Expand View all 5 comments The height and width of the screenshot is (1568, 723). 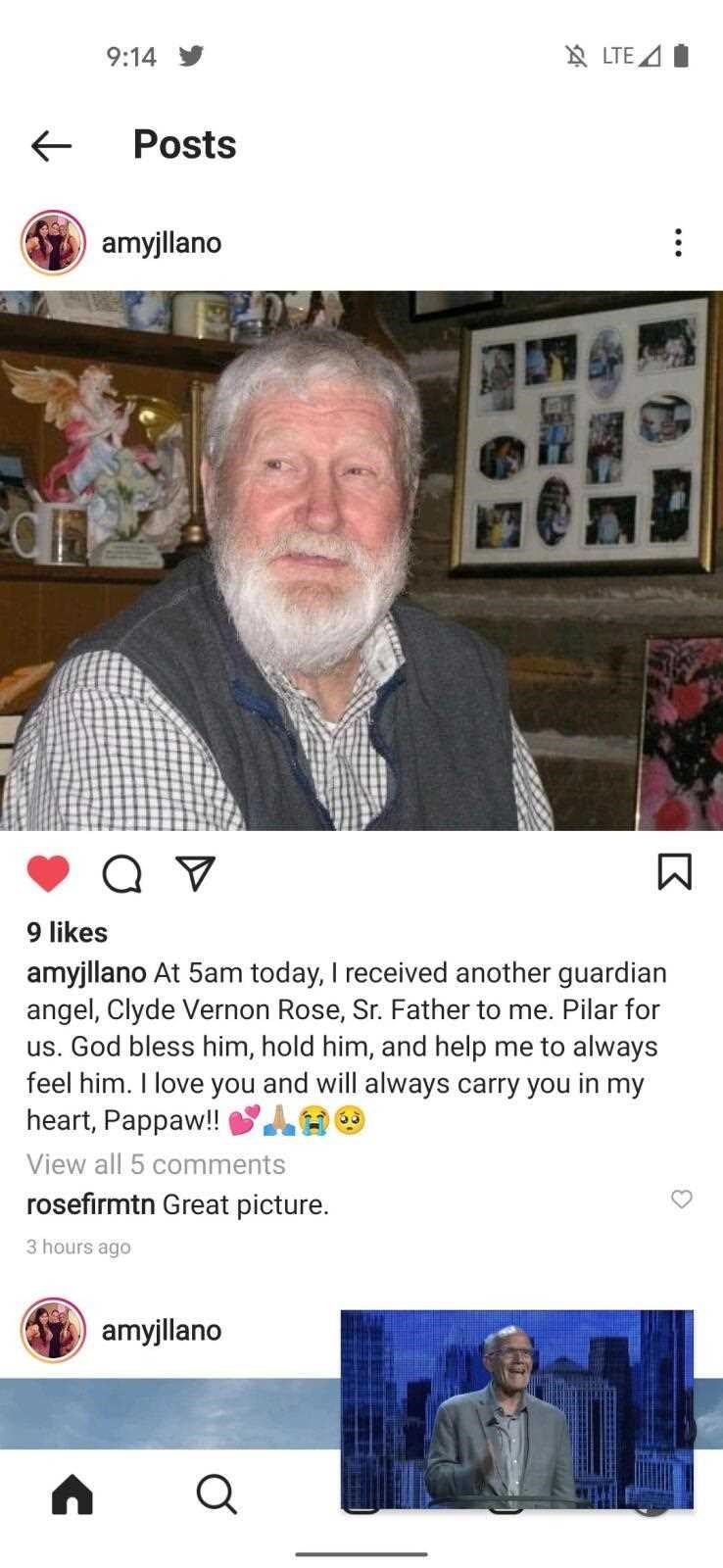coord(156,1164)
